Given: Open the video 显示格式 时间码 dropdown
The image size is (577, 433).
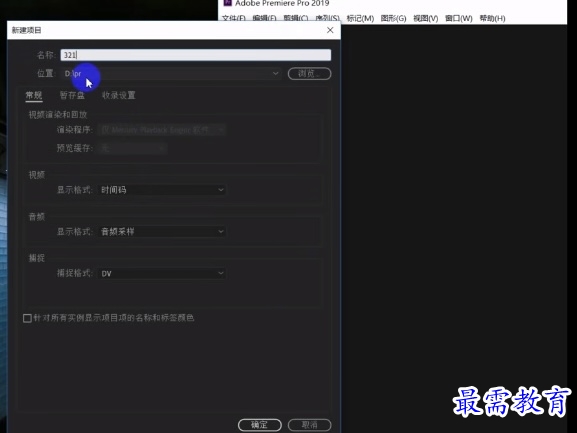Looking at the screenshot, I should pyautogui.click(x=162, y=190).
